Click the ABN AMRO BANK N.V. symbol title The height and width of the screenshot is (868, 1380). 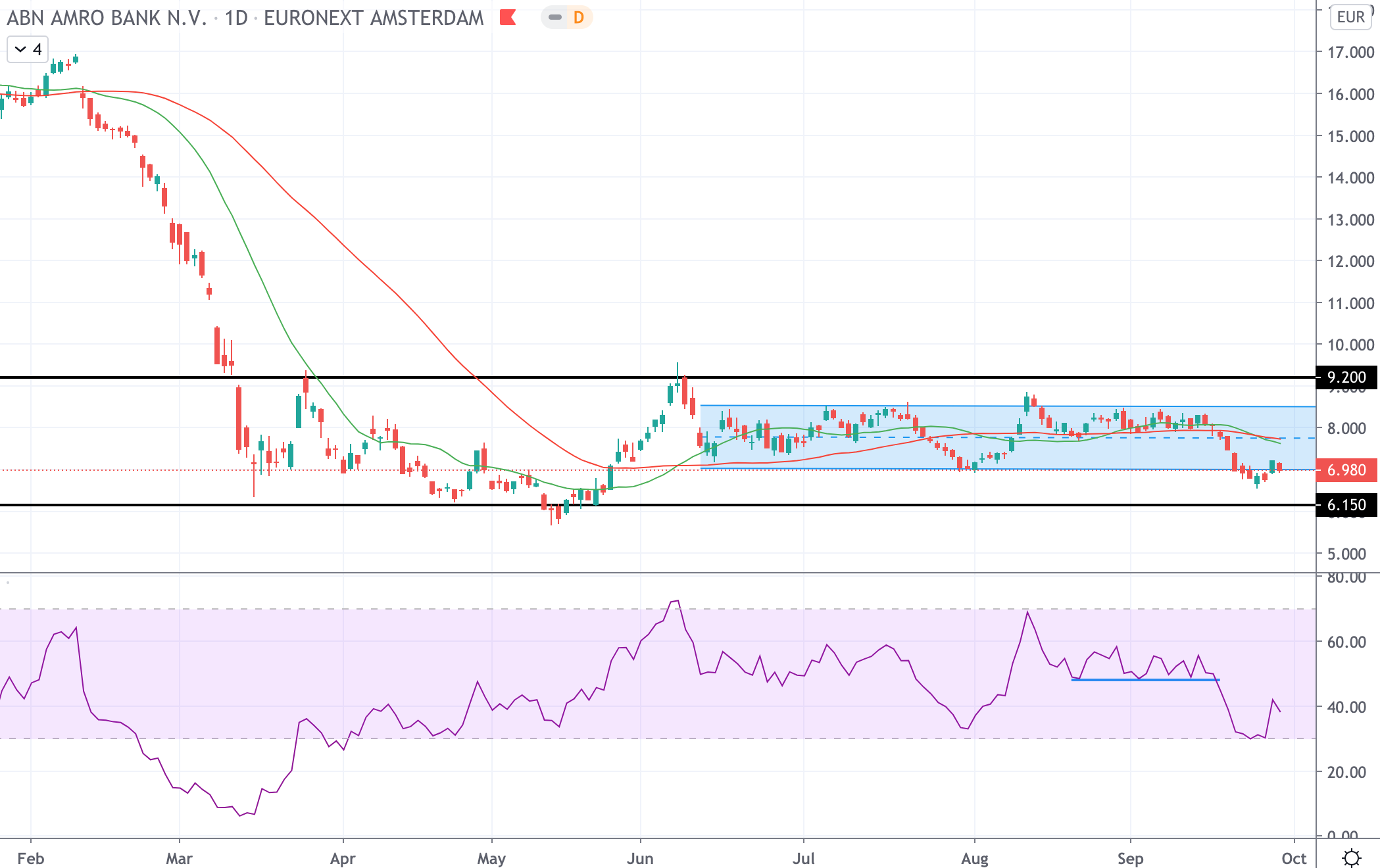(107, 18)
